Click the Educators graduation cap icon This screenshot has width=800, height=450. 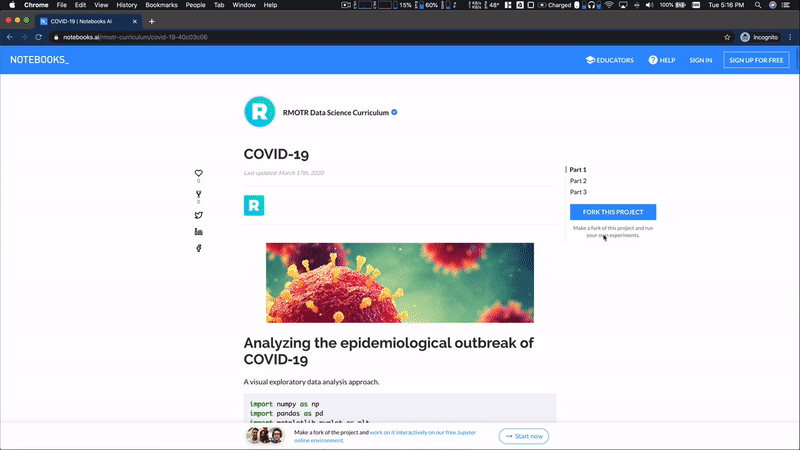coord(590,60)
